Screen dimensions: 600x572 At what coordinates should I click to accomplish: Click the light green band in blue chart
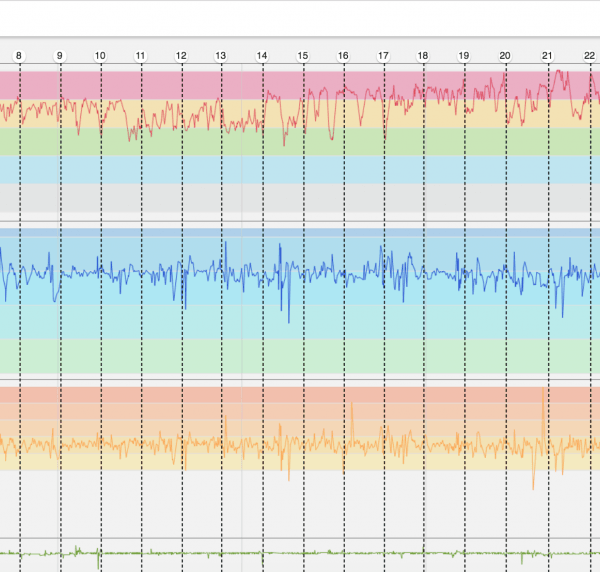pyautogui.click(x=300, y=355)
